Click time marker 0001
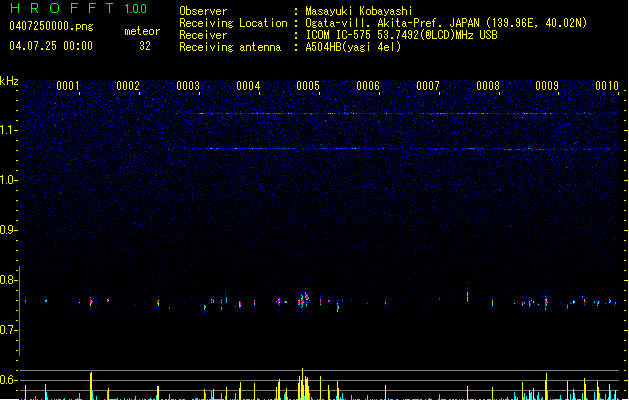This screenshot has height=400, width=629. [x=68, y=85]
